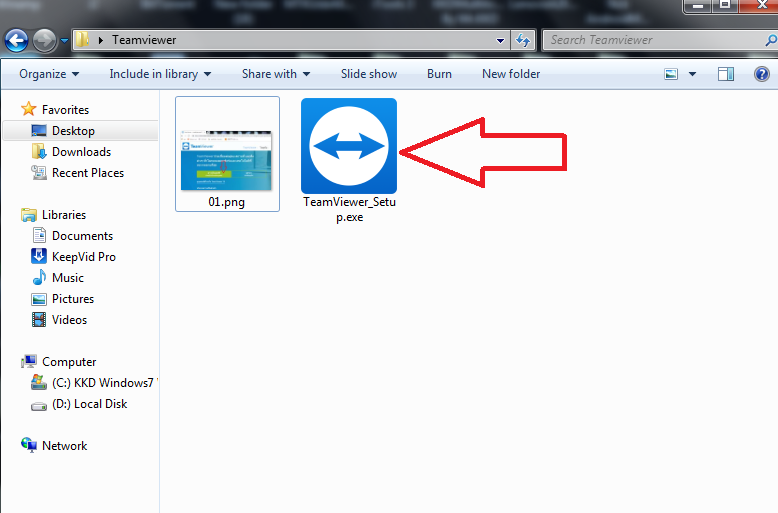This screenshot has width=778, height=513.
Task: Click the Pictures library icon
Action: click(39, 299)
